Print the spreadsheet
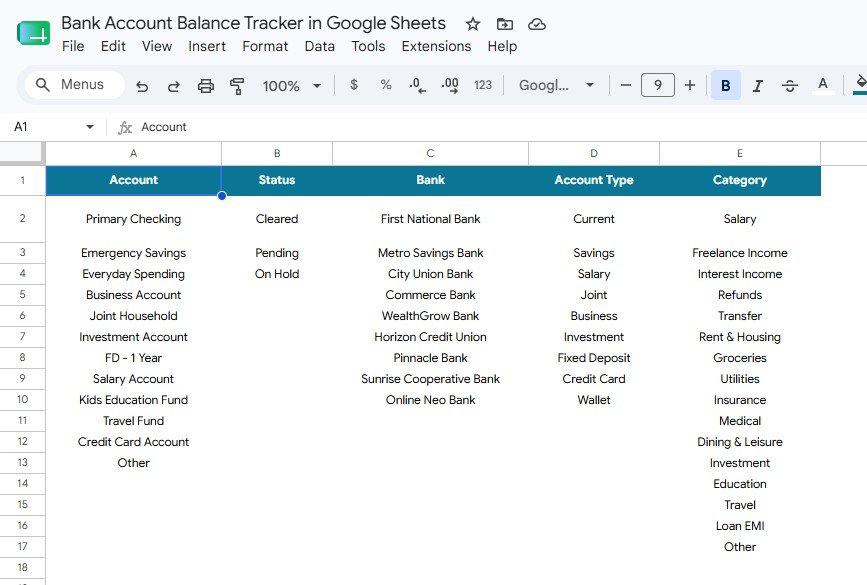 coord(206,86)
